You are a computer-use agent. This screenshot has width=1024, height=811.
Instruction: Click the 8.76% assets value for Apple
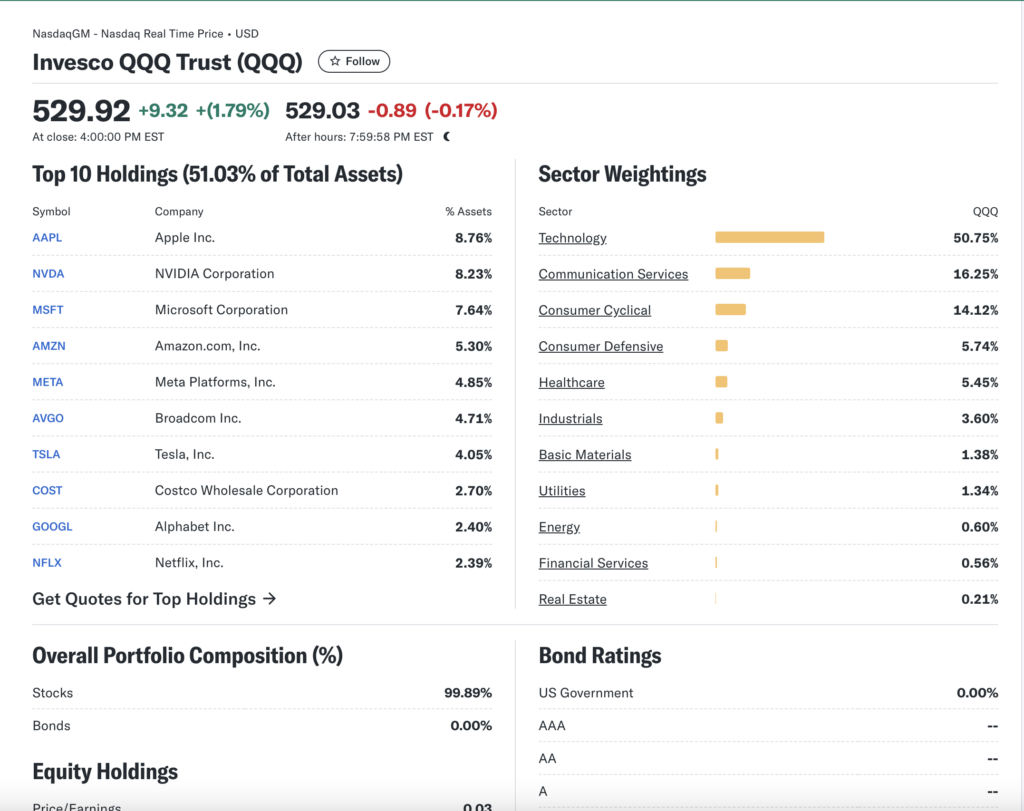coord(473,238)
